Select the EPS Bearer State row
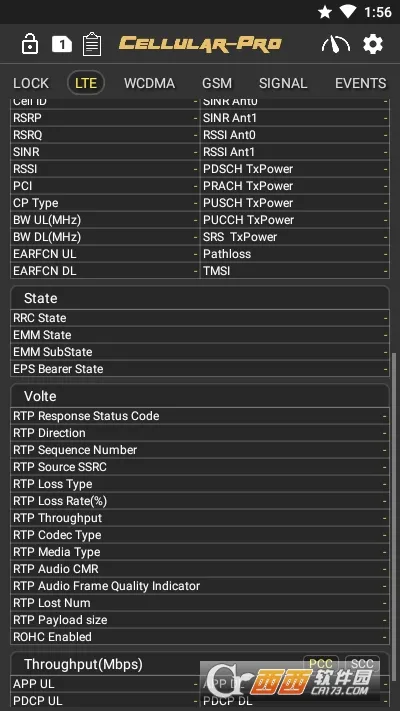Screen dimensions: 400x711 (200, 369)
